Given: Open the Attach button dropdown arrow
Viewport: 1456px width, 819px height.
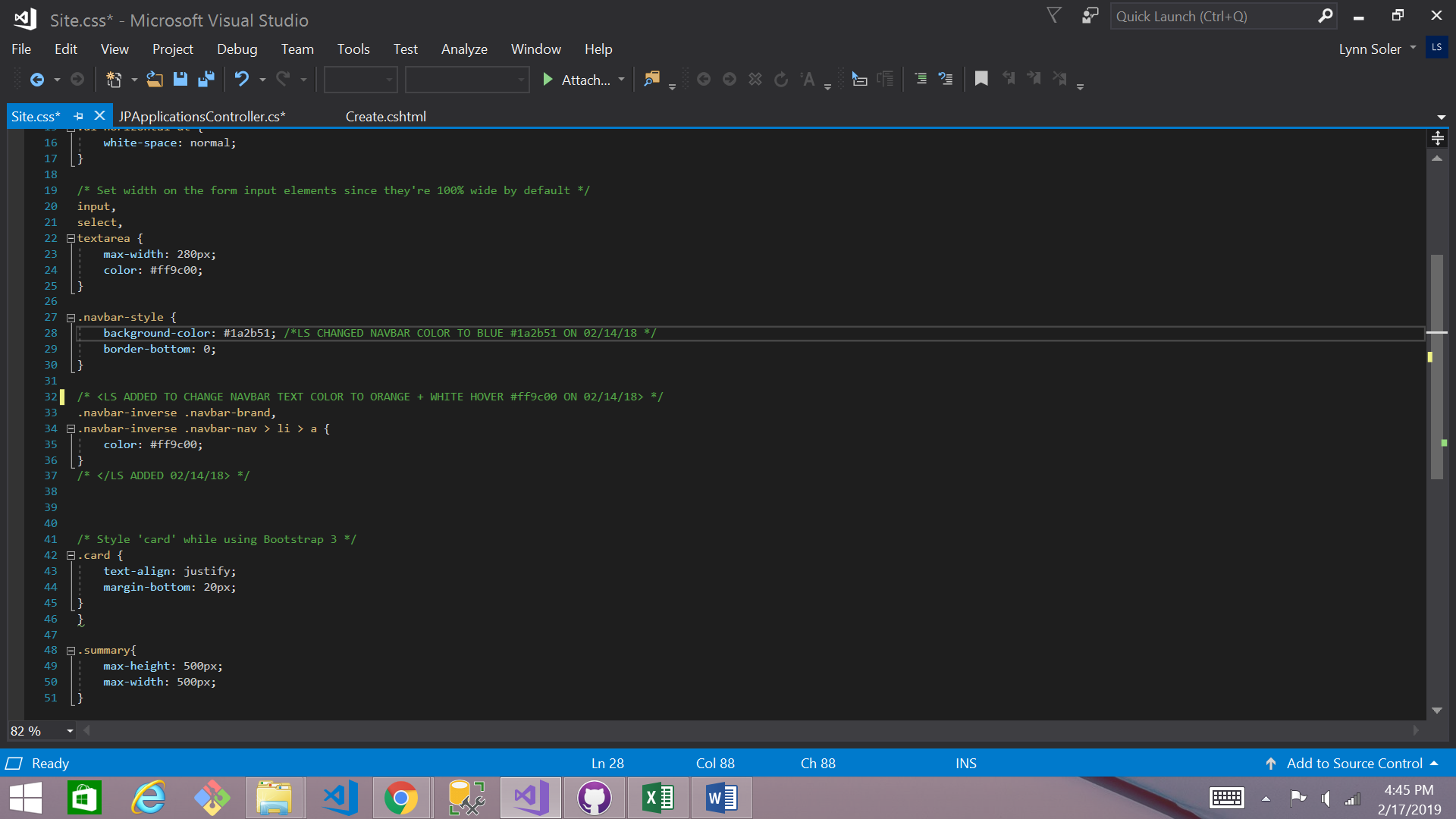Looking at the screenshot, I should click(x=622, y=79).
